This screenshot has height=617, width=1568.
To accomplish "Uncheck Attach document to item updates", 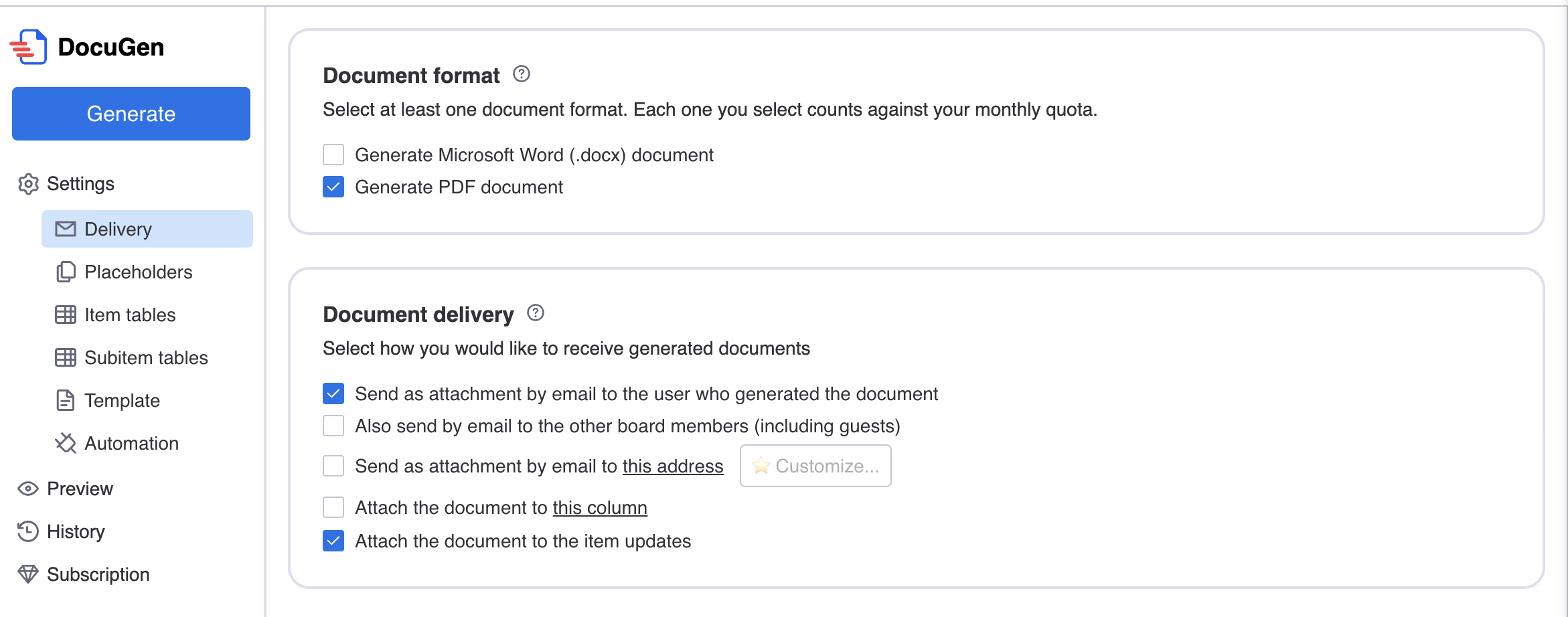I will click(333, 541).
